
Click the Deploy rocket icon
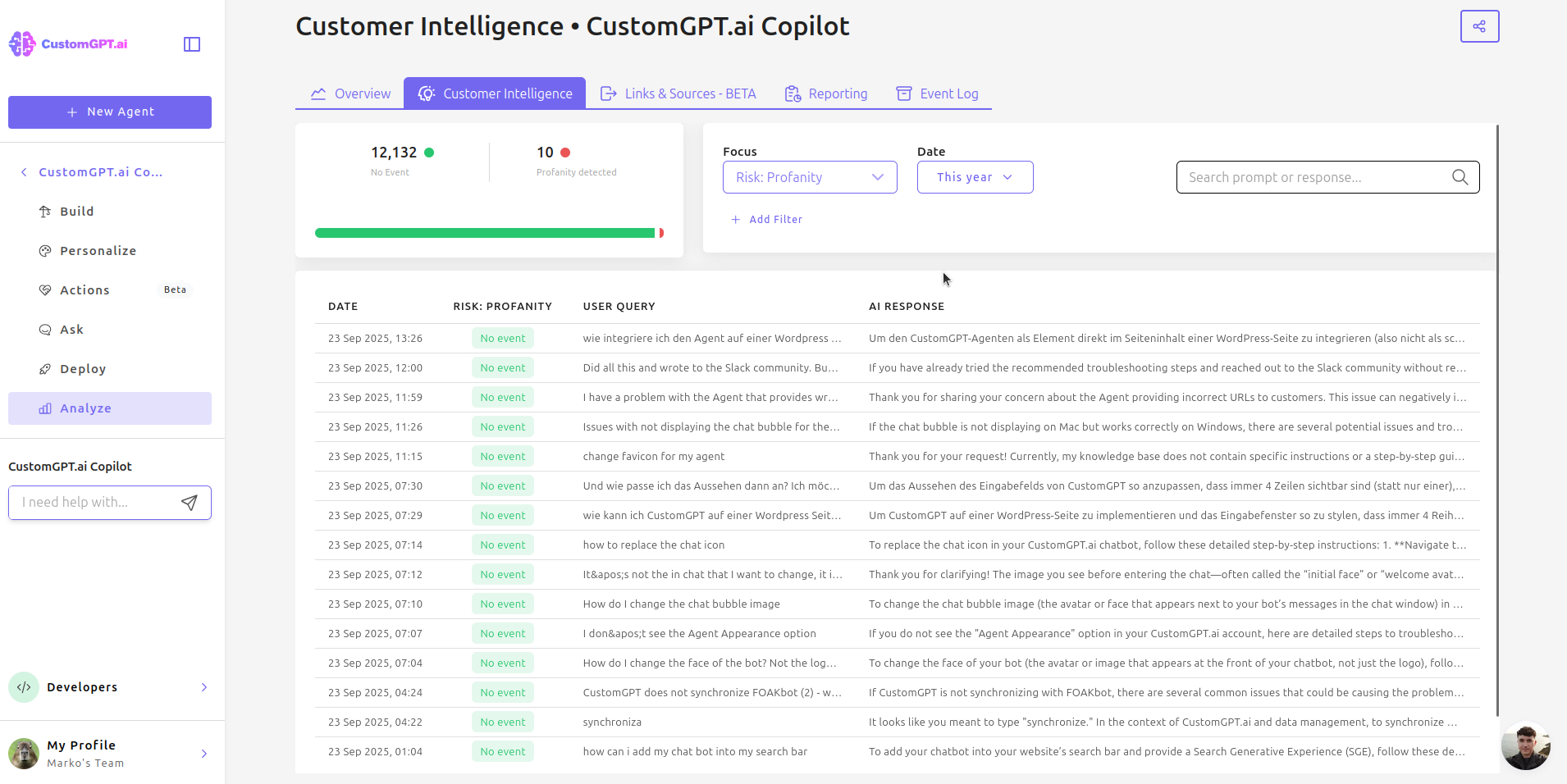click(x=45, y=369)
